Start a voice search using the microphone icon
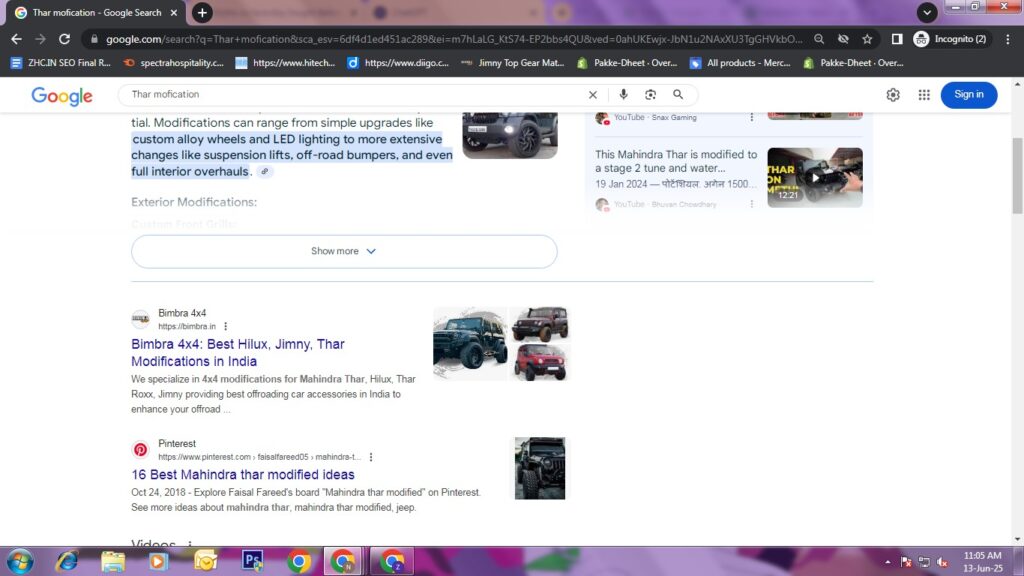The width and height of the screenshot is (1024, 576). click(623, 94)
